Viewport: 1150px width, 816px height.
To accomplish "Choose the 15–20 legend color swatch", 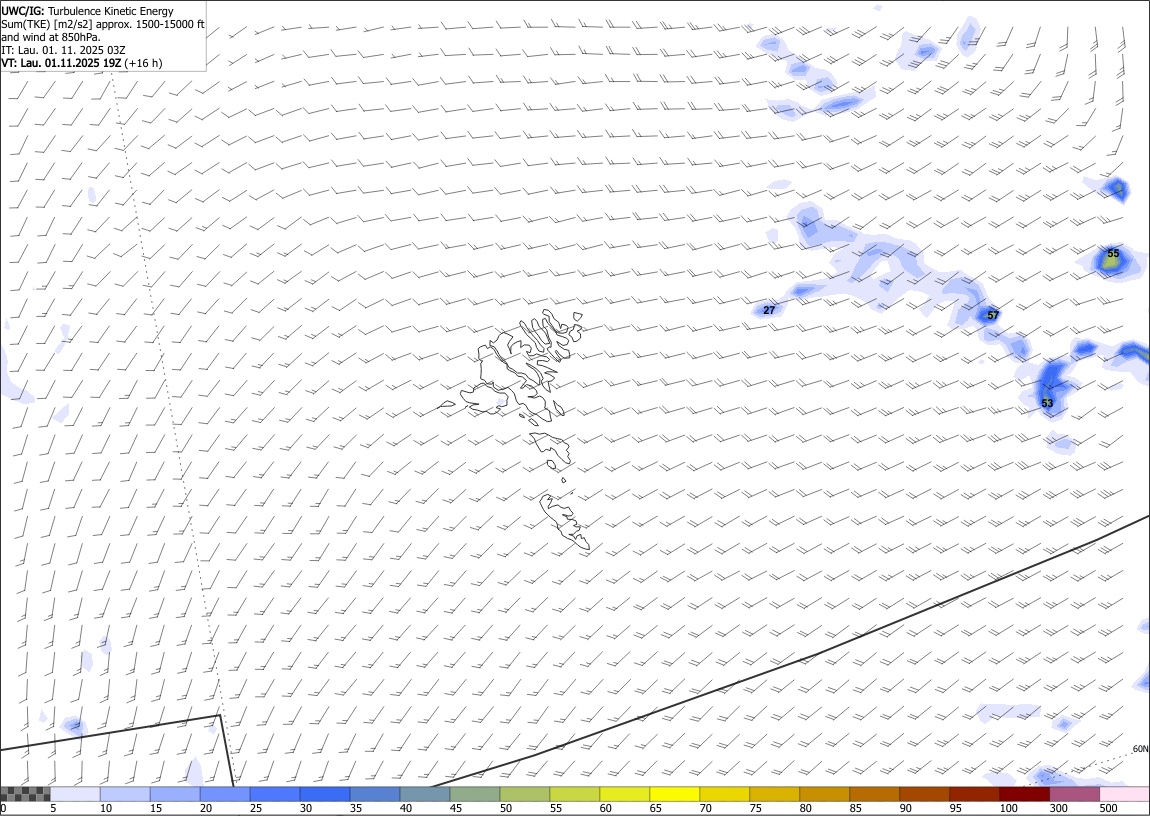I will tap(175, 794).
